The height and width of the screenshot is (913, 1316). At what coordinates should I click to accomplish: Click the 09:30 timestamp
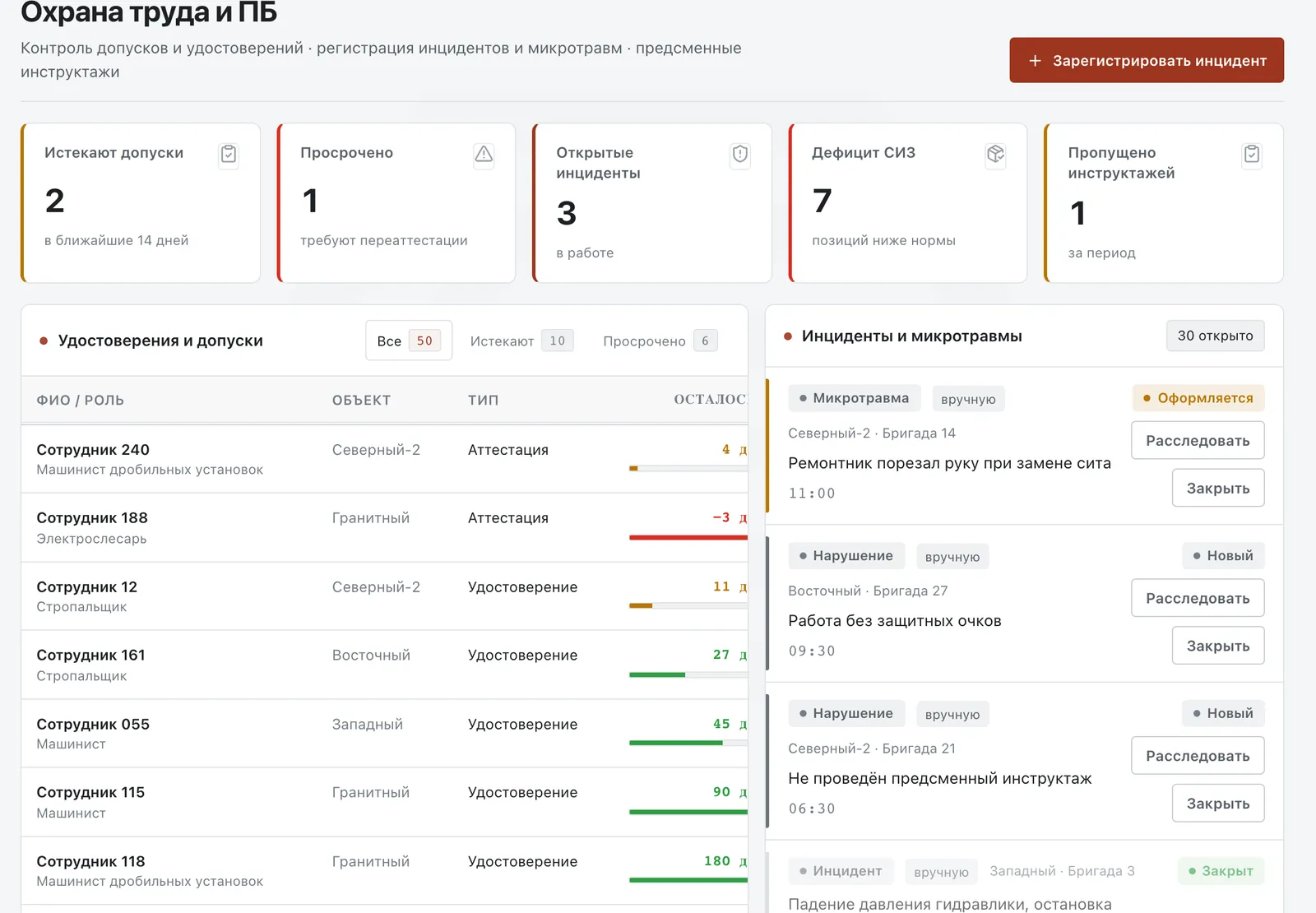pyautogui.click(x=812, y=651)
